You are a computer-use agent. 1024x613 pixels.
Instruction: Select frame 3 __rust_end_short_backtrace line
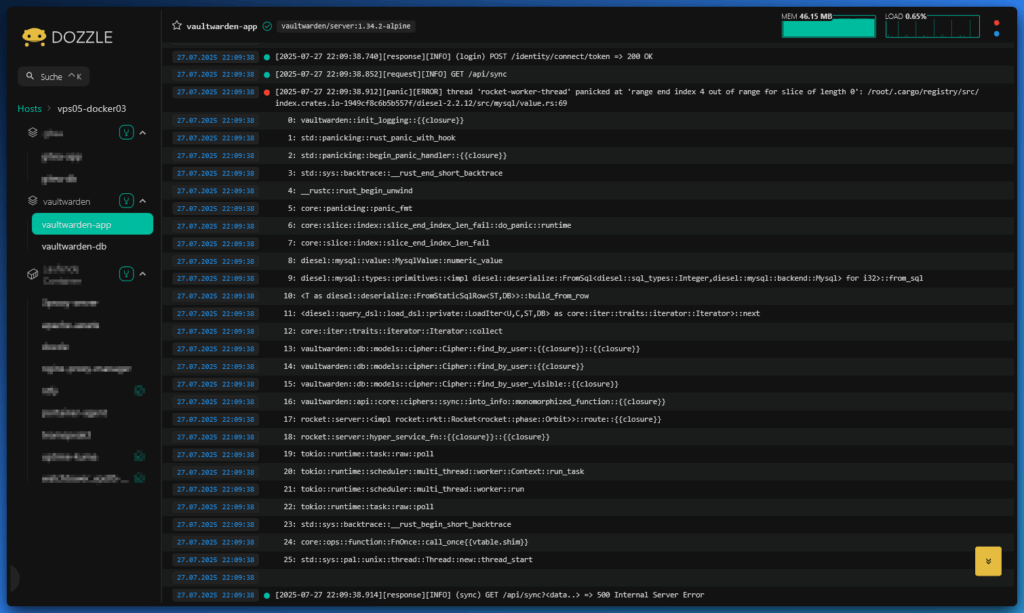(395, 173)
